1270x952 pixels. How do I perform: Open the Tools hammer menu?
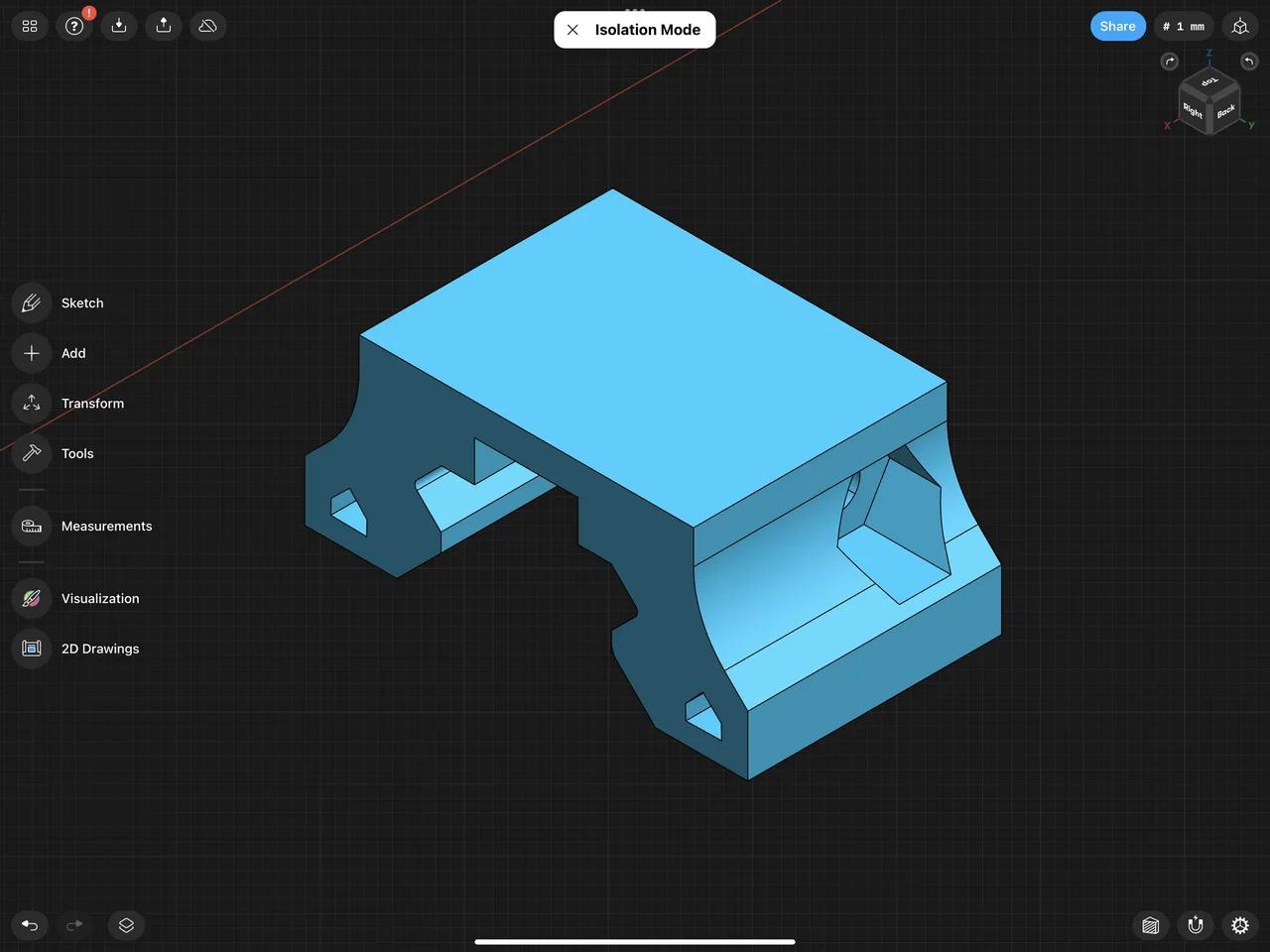click(x=32, y=453)
